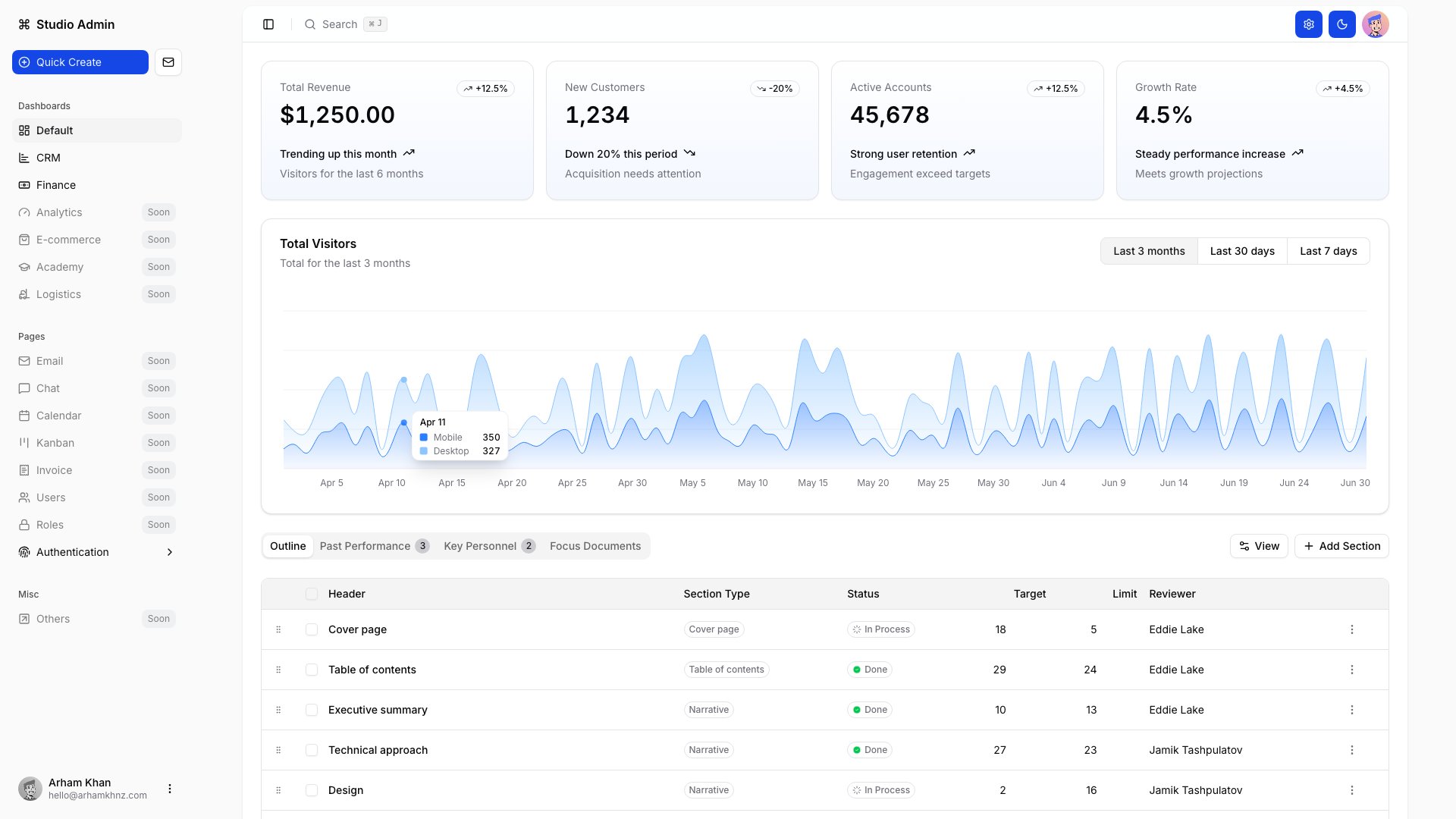Switch to the Past Performance tab
Screen dimensions: 1456x819
pos(364,545)
